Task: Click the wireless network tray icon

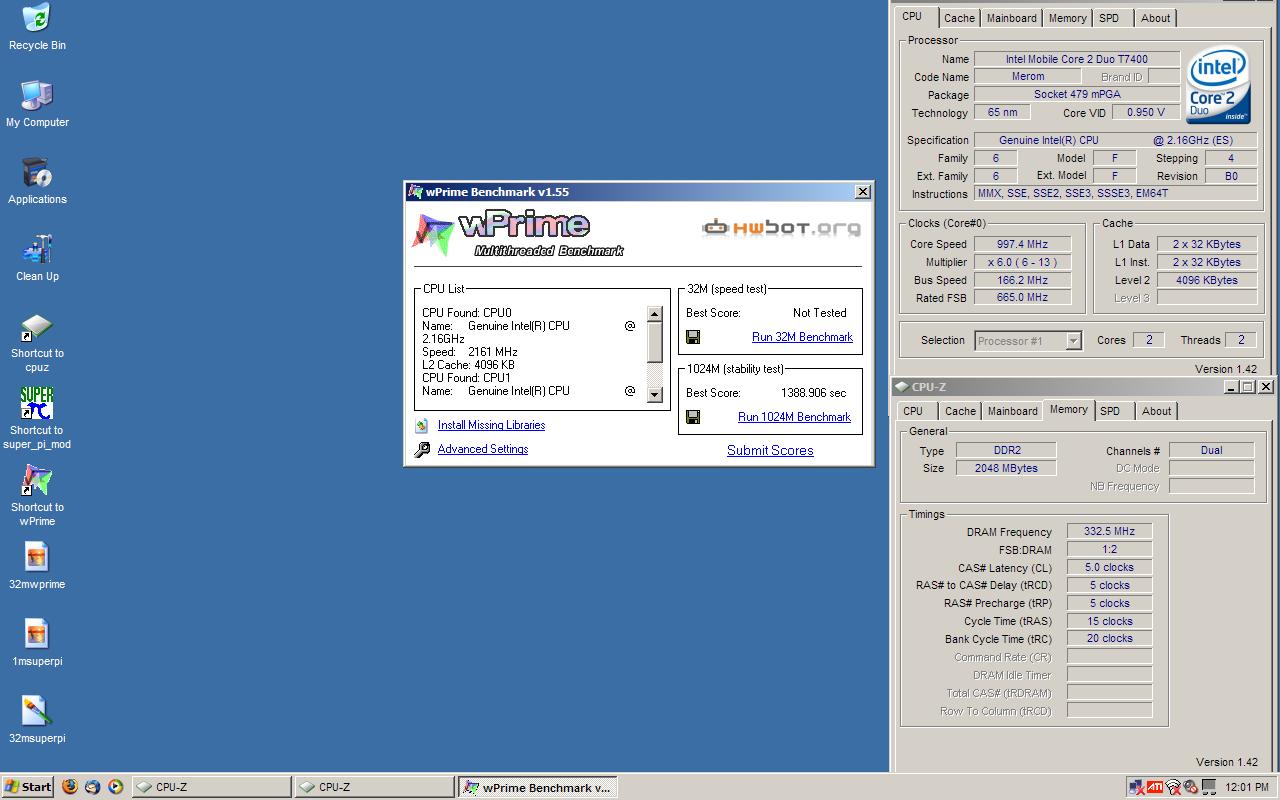Action: click(x=1173, y=787)
